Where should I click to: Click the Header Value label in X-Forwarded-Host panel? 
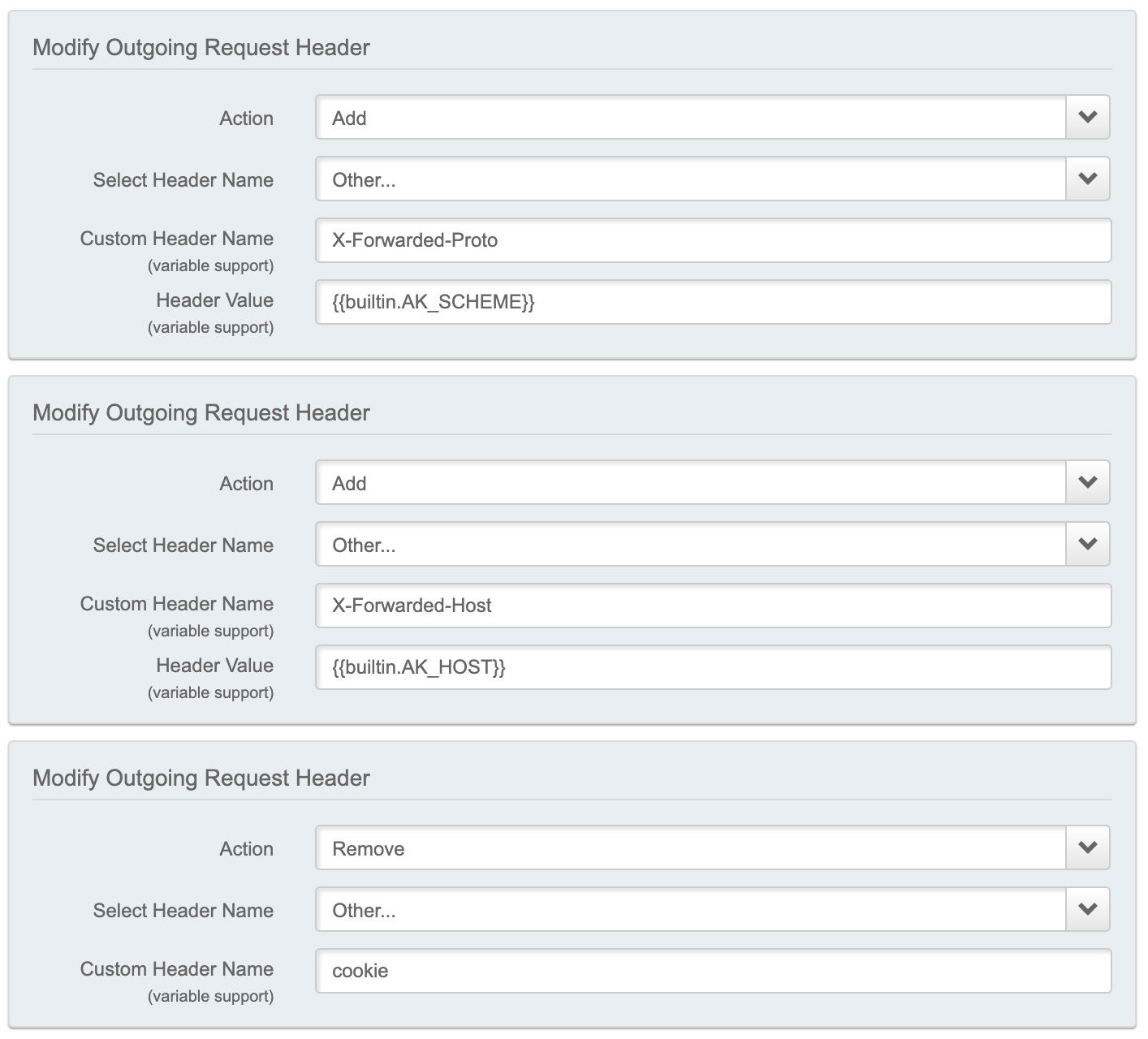pos(214,666)
